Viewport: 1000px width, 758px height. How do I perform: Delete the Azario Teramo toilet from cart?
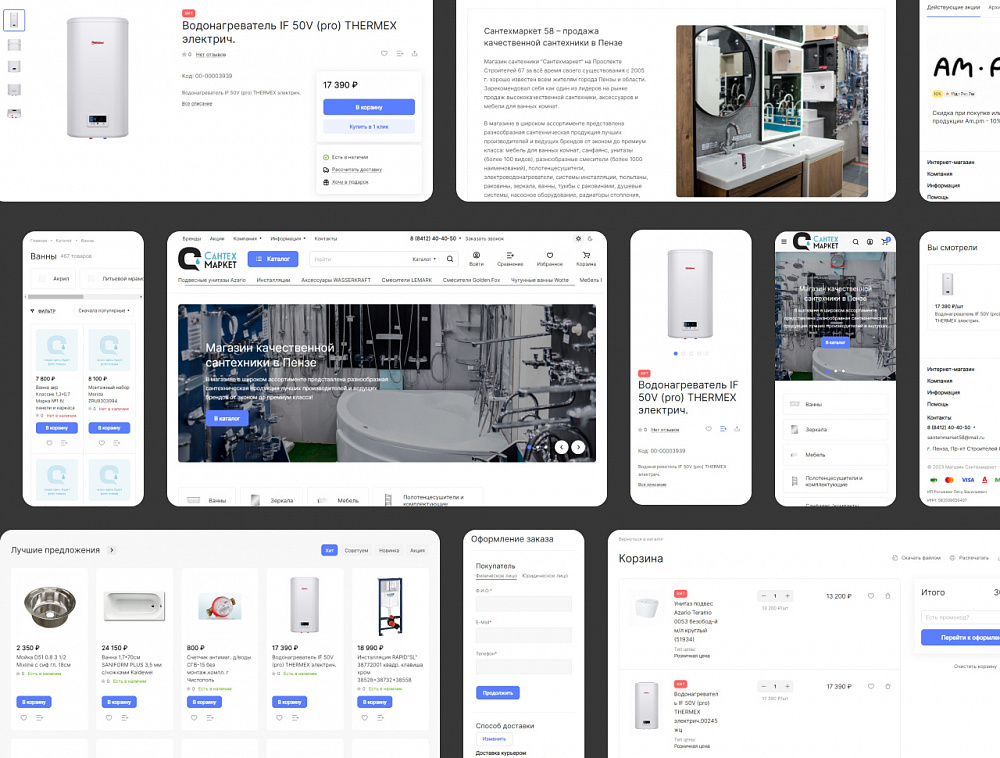888,596
